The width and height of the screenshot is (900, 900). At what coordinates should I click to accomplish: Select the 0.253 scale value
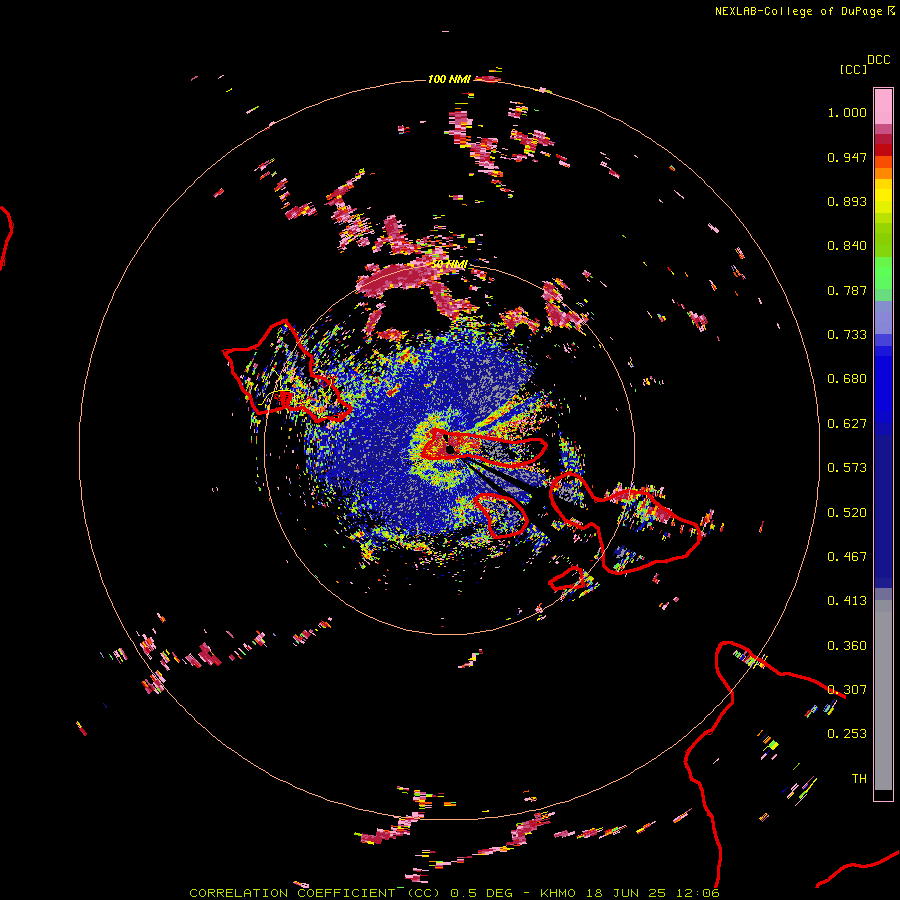click(x=847, y=734)
